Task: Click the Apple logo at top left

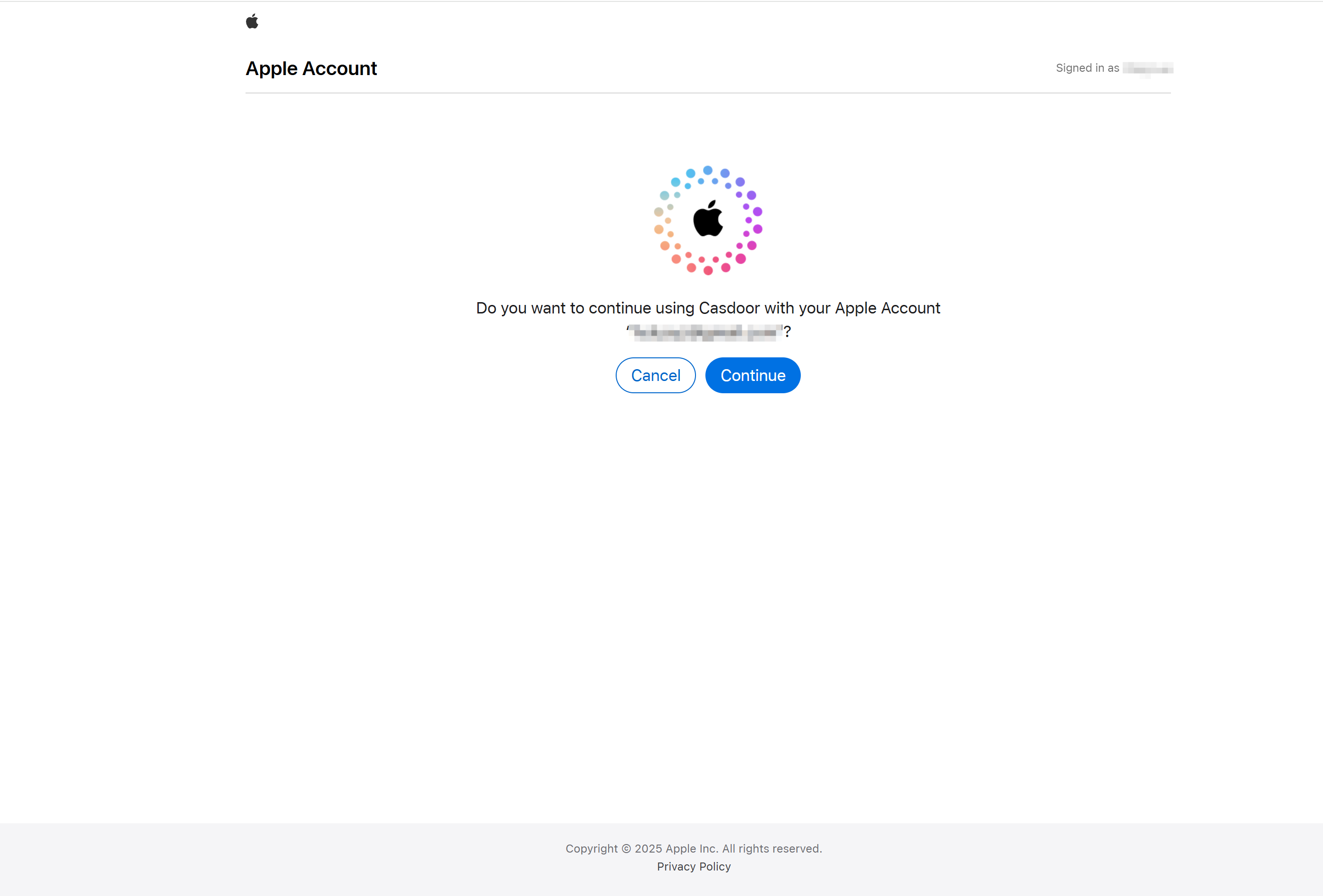Action: click(x=252, y=22)
